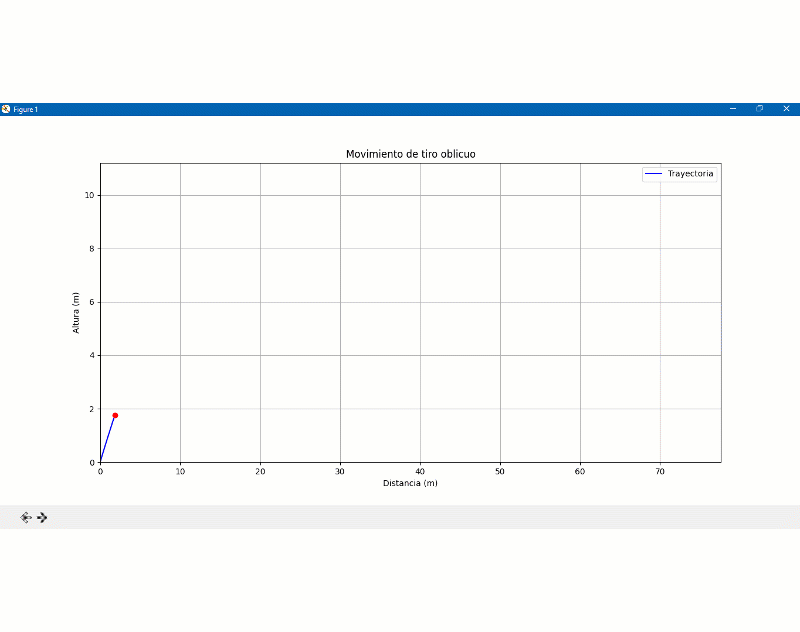Click the back arrow in the toolbar
This screenshot has width=800, height=632.
[26, 517]
